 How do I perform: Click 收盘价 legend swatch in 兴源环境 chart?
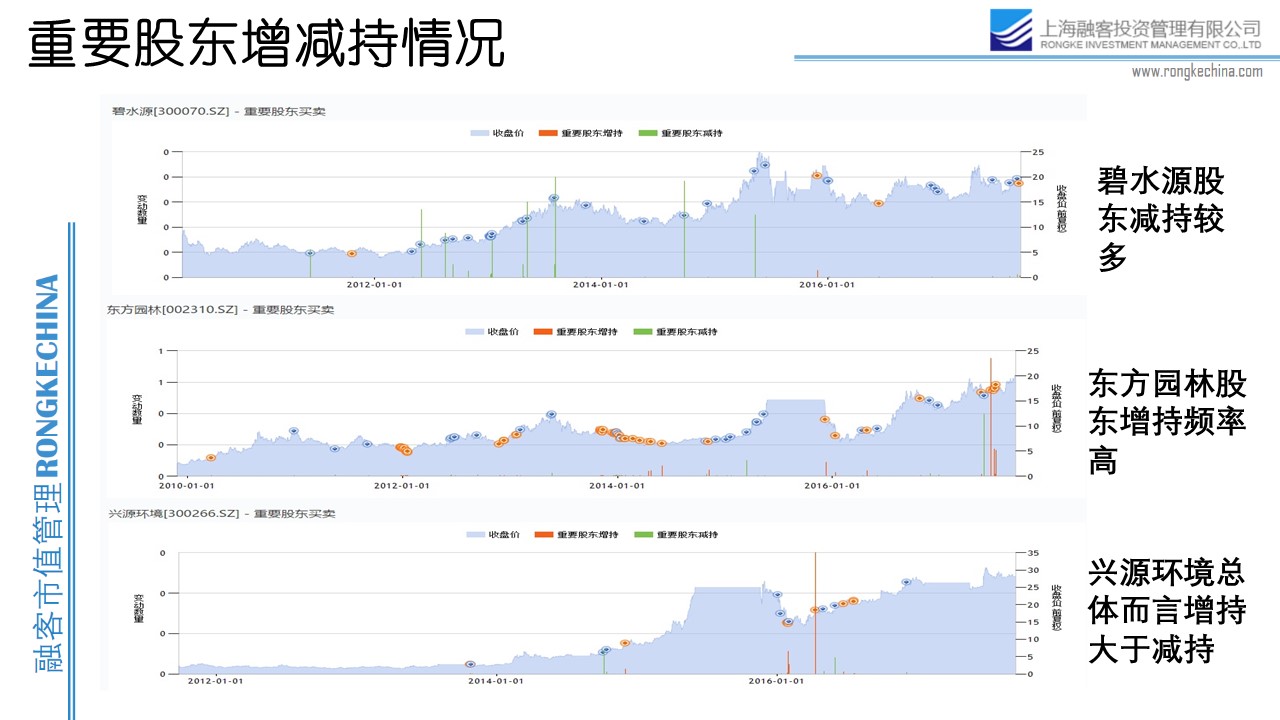click(x=475, y=535)
